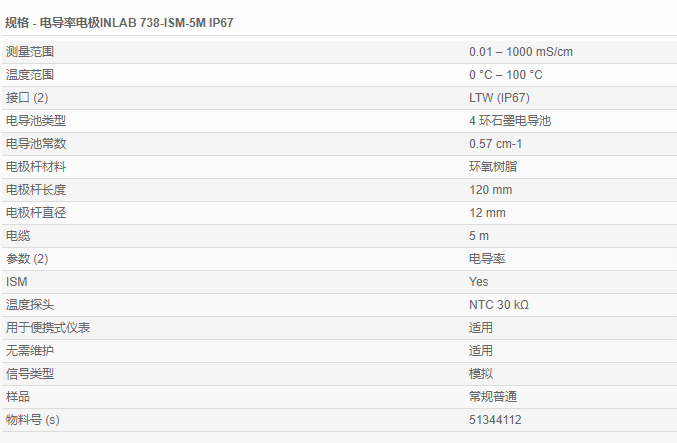Click the 电极杆直径 label
The height and width of the screenshot is (443, 677).
click(36, 212)
